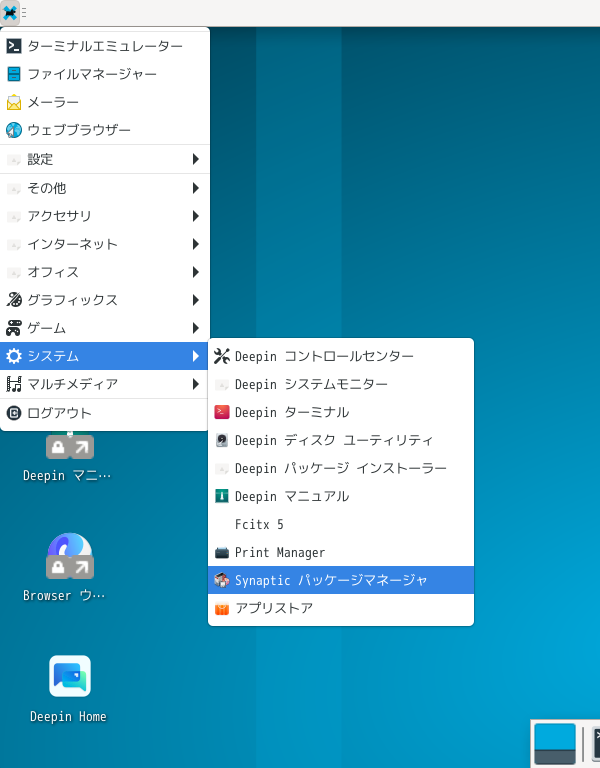This screenshot has width=600, height=768.
Task: Select the workspace switcher thumbnail
Action: tap(555, 744)
